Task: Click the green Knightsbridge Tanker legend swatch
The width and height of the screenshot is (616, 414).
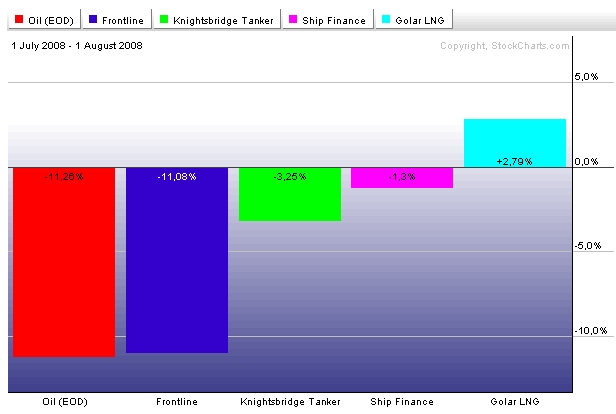Action: click(164, 19)
